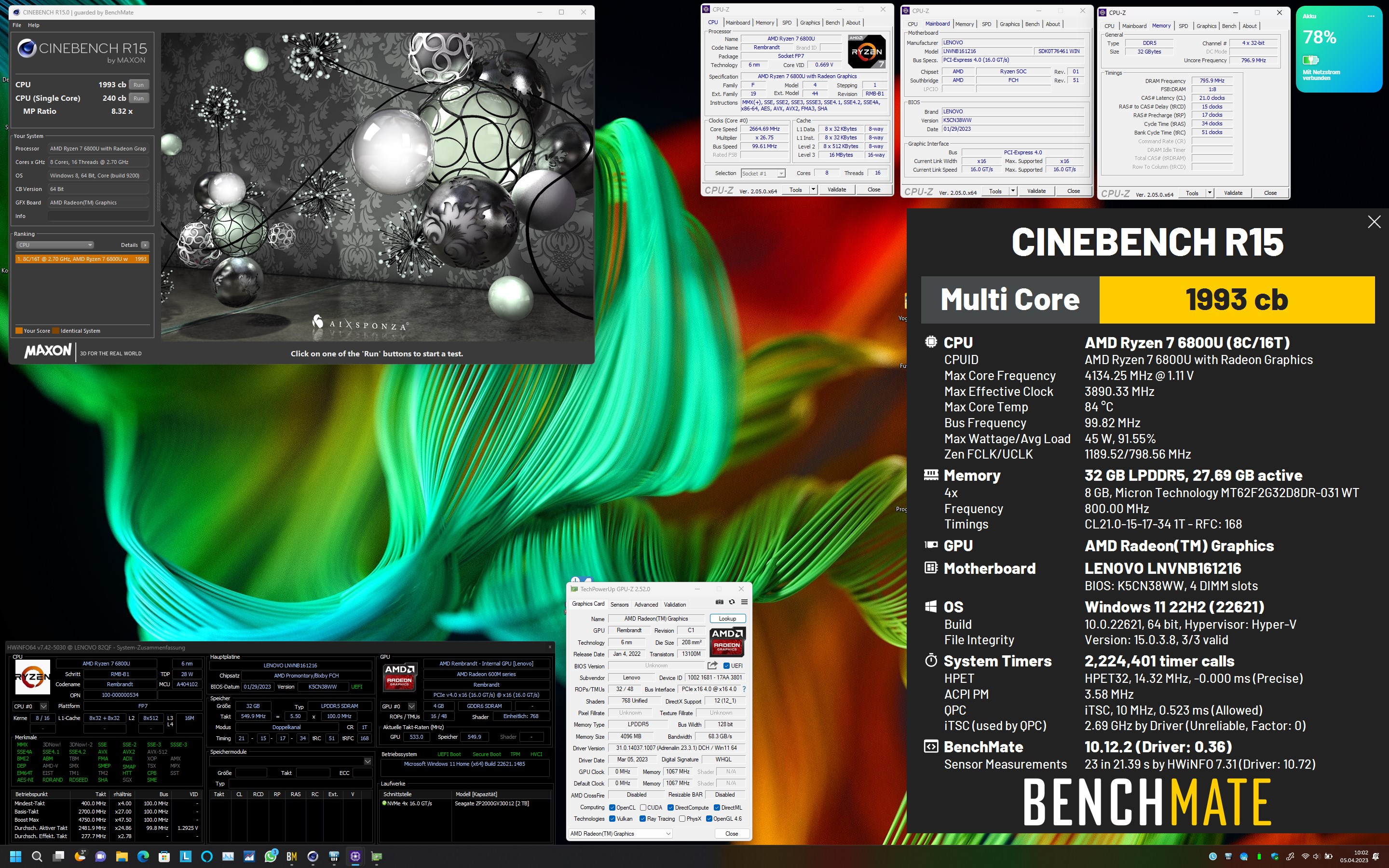This screenshot has height=868, width=1389.
Task: Click the Cinebench Info input field
Action: pos(99,217)
